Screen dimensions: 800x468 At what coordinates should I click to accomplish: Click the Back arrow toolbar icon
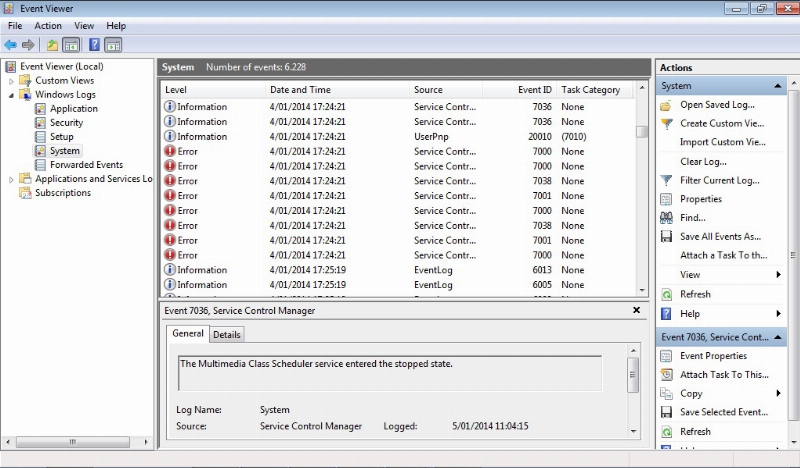coord(10,45)
